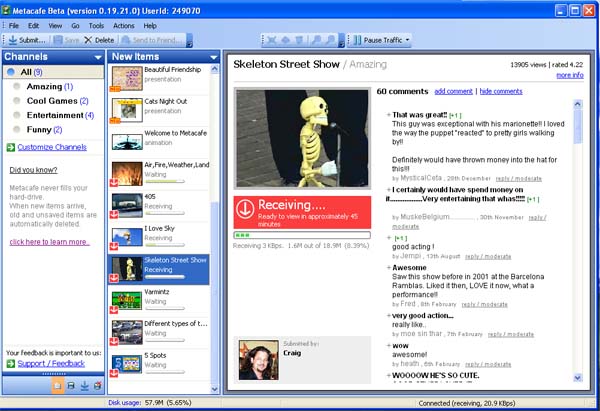Click the main green receiving progress bar

coord(302,235)
